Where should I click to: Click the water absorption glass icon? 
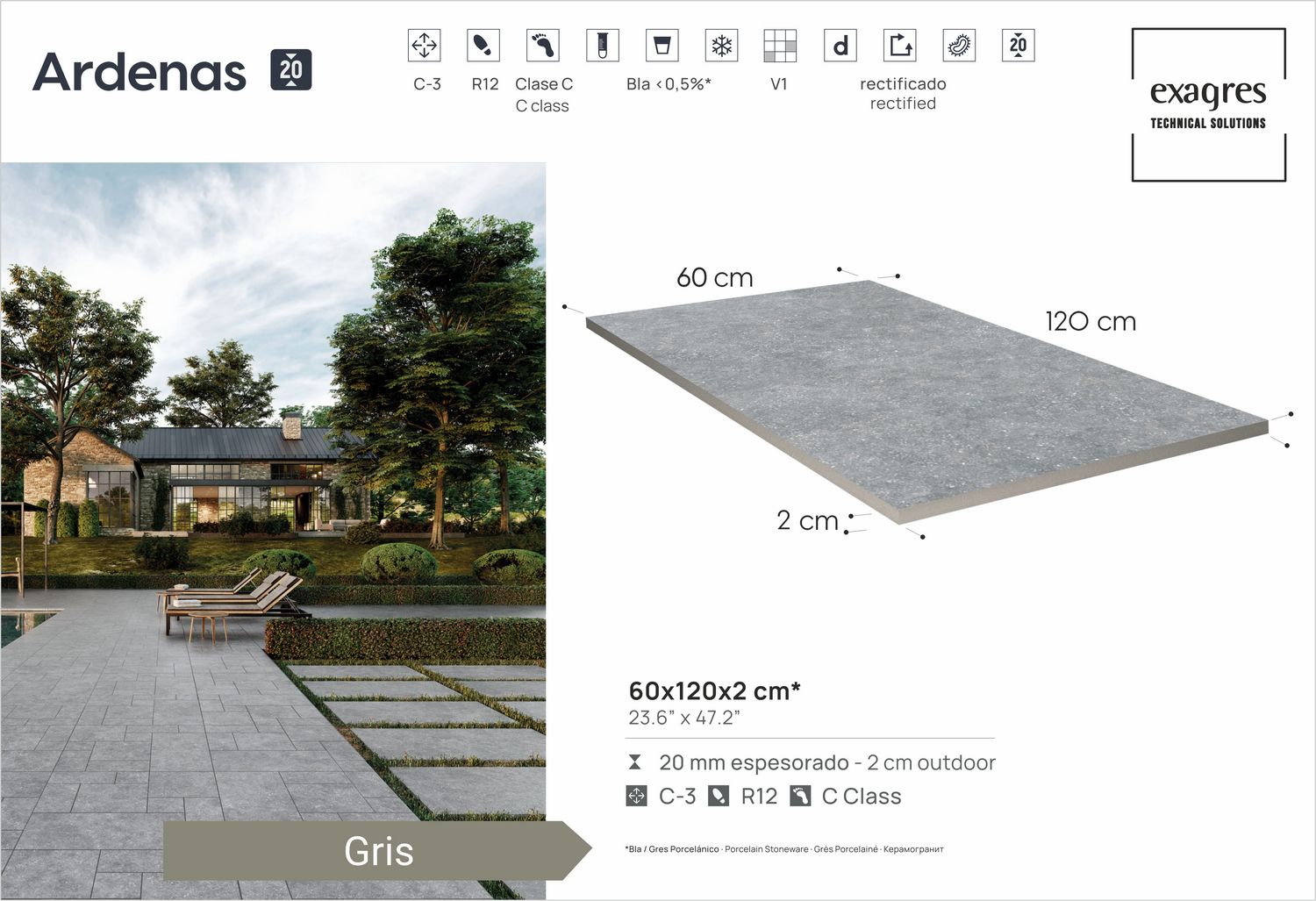tap(662, 46)
